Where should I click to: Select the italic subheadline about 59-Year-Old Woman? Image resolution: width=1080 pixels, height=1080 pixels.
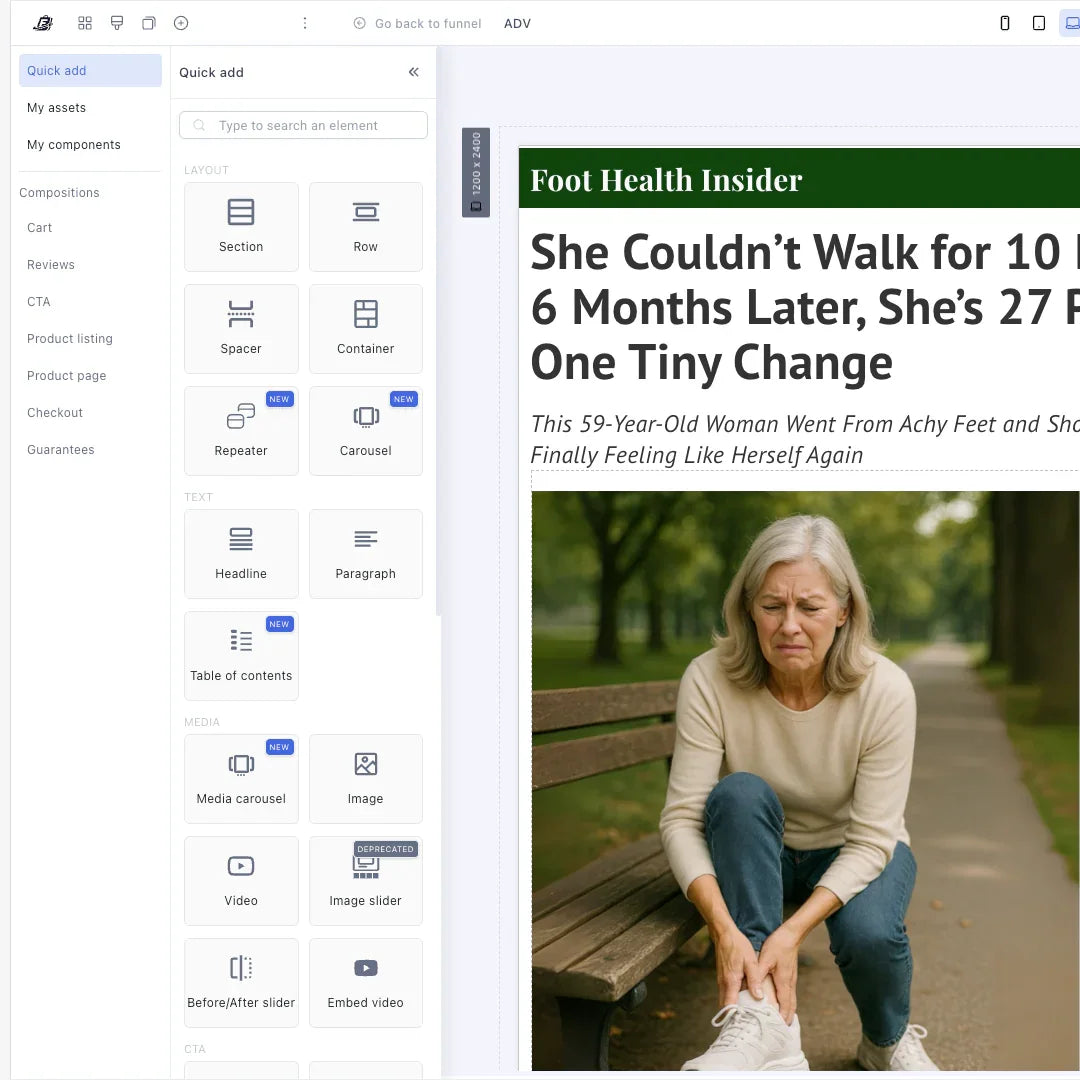click(x=804, y=439)
